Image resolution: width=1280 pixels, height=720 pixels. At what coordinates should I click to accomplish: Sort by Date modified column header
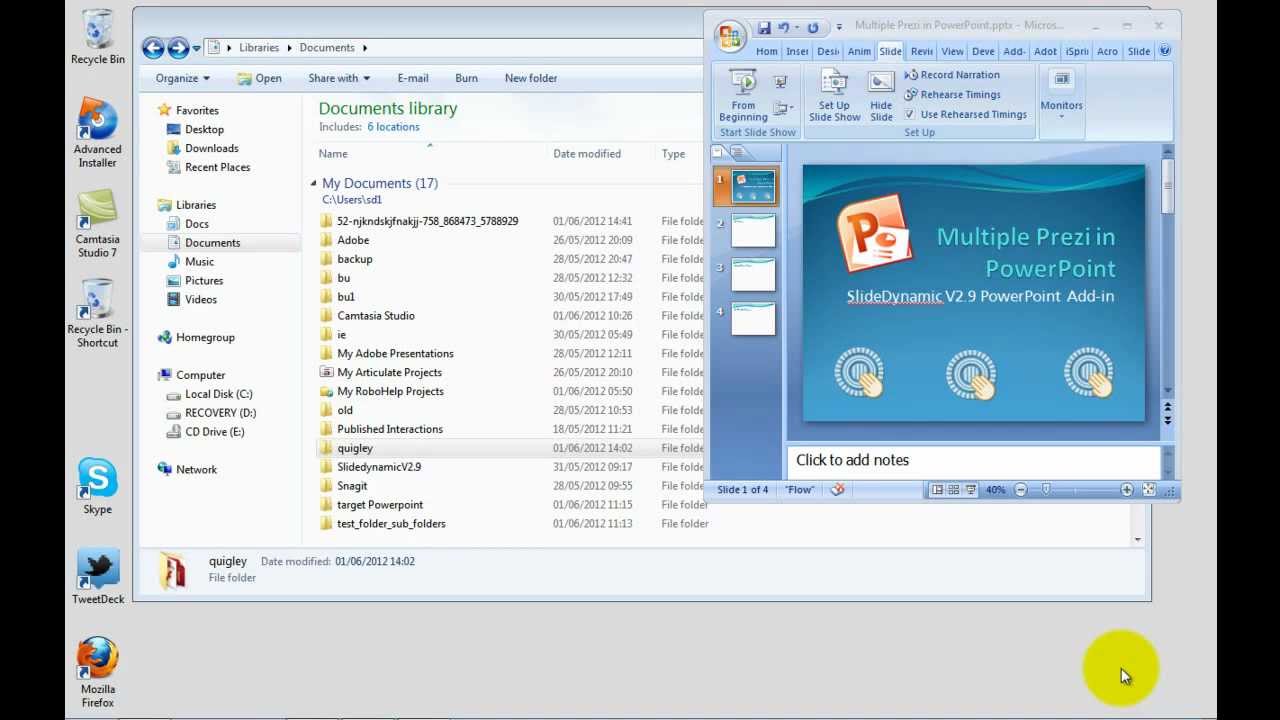587,154
